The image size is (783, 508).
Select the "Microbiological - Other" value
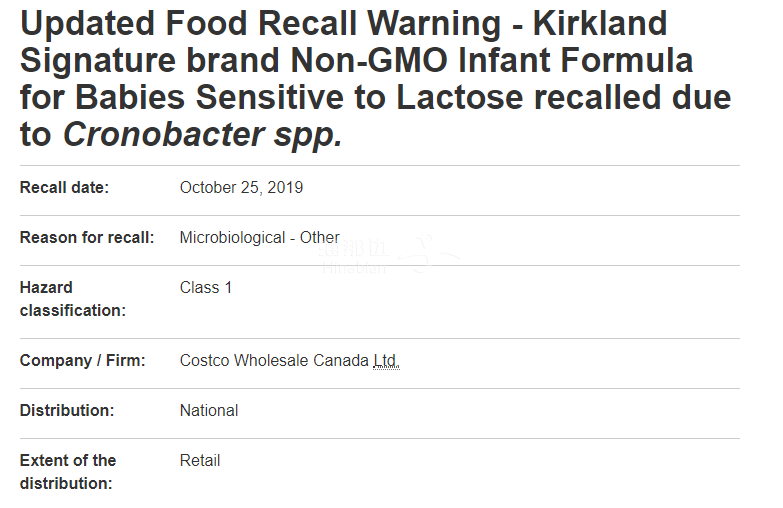260,237
